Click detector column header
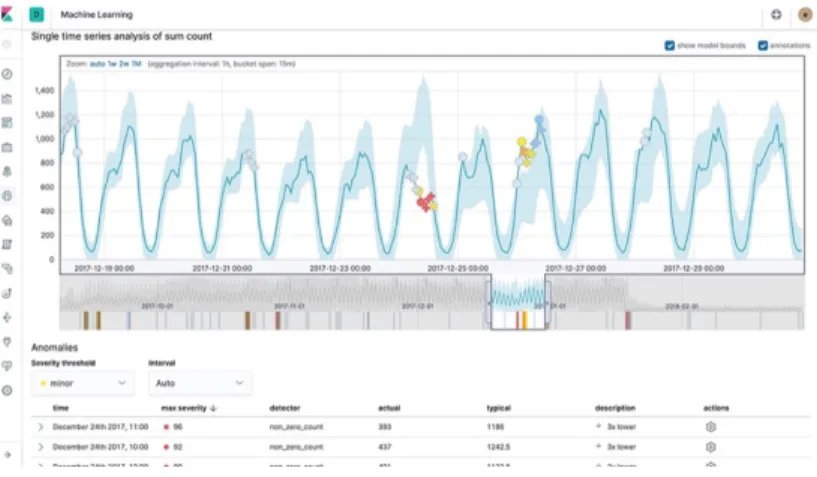The image size is (817, 477). [x=284, y=408]
